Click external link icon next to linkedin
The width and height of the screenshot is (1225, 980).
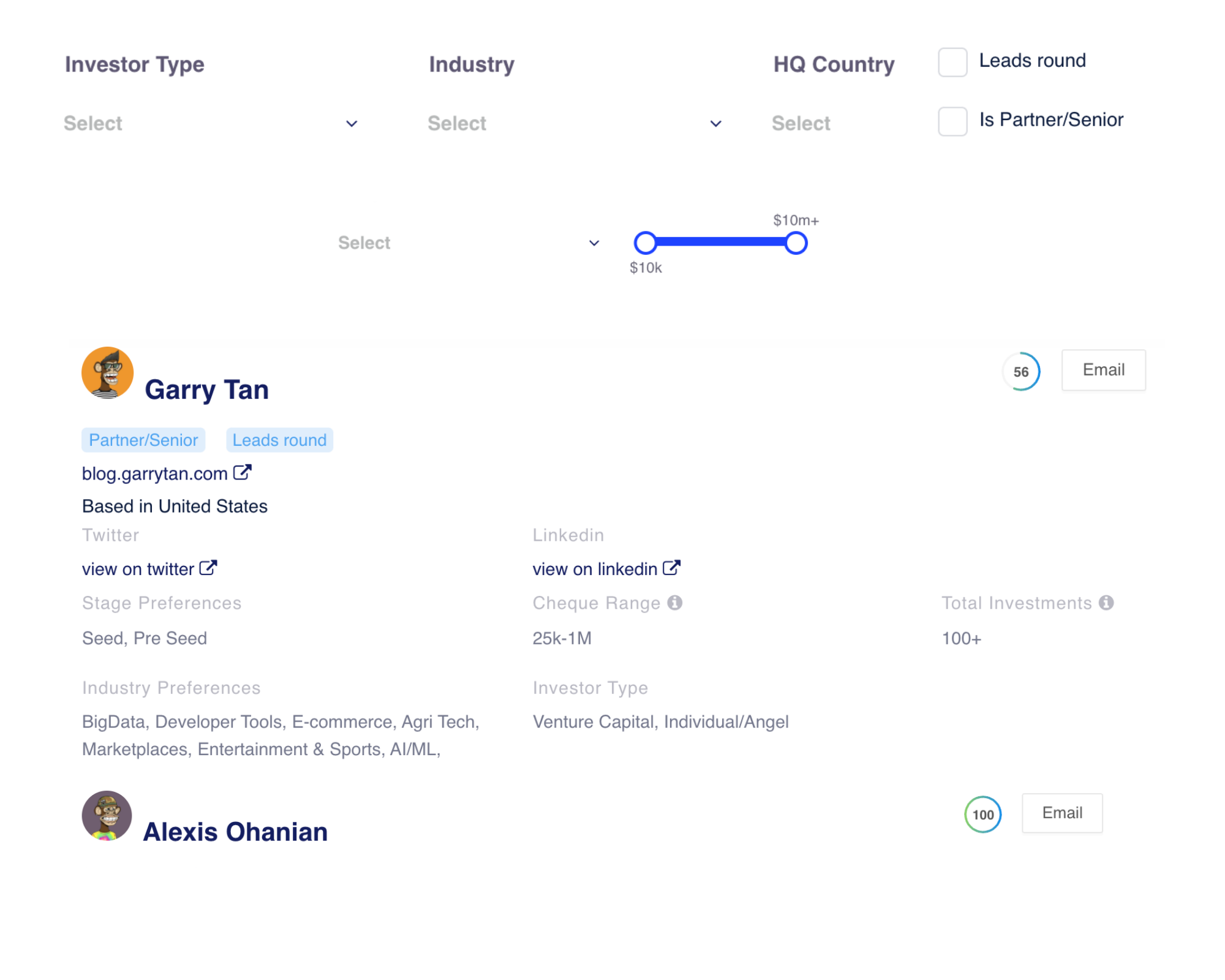pos(672,568)
